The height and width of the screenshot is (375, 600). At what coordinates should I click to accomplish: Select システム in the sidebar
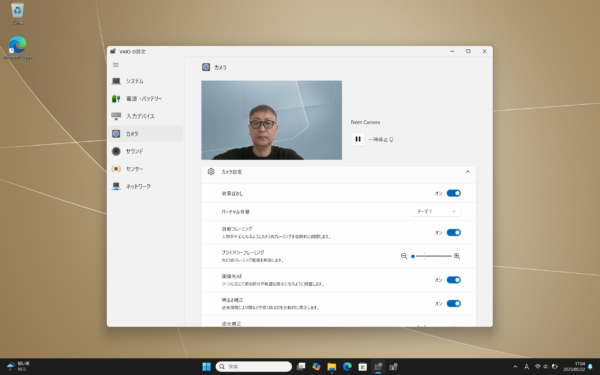point(145,81)
